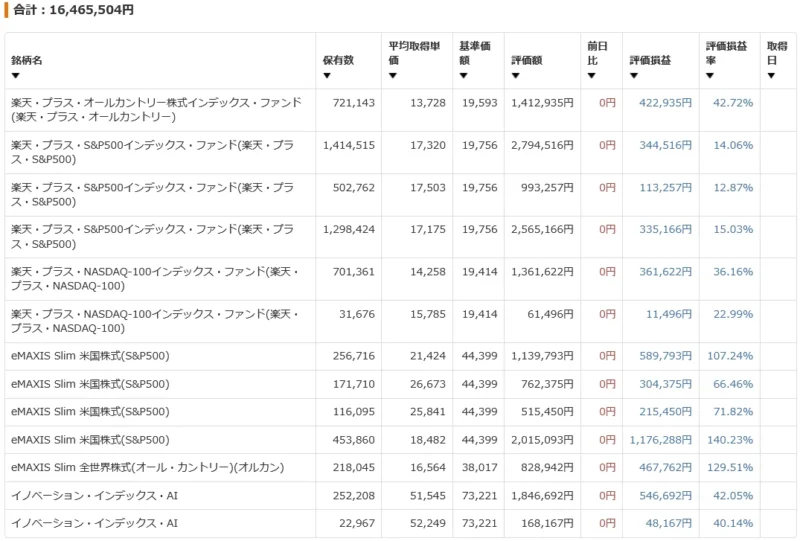The height and width of the screenshot is (541, 800).
Task: Click profit rate 66.46%
Action: (733, 384)
